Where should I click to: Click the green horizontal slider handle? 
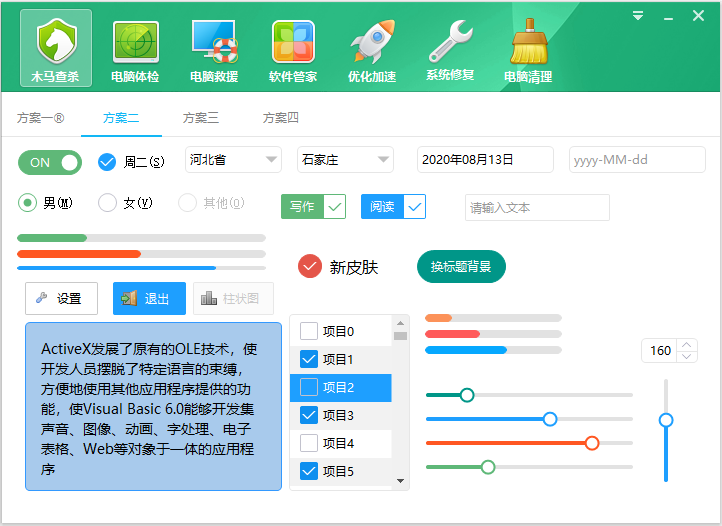click(488, 467)
